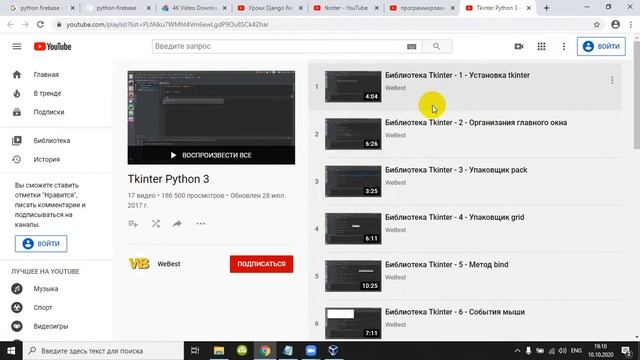The width and height of the screenshot is (640, 360).
Task: Open the YouTube apps grid icon
Action: click(x=541, y=47)
